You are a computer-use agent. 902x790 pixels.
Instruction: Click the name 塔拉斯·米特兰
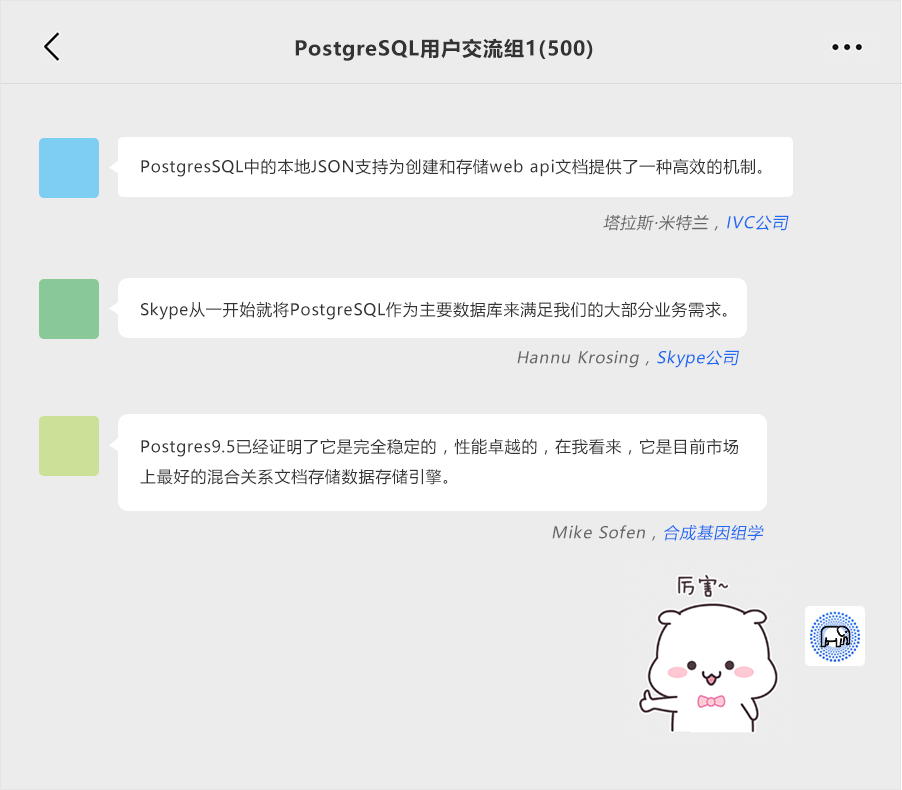[656, 223]
